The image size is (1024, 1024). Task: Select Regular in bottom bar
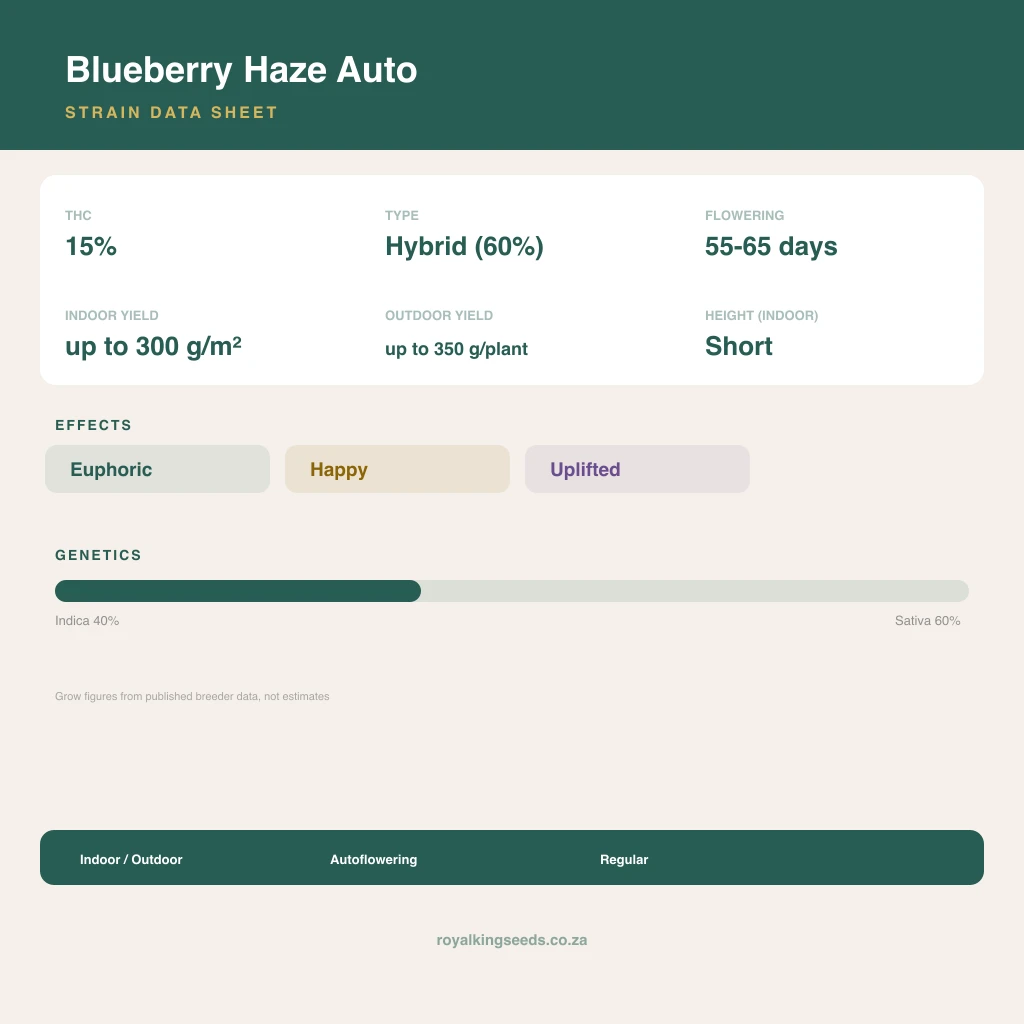coord(624,859)
